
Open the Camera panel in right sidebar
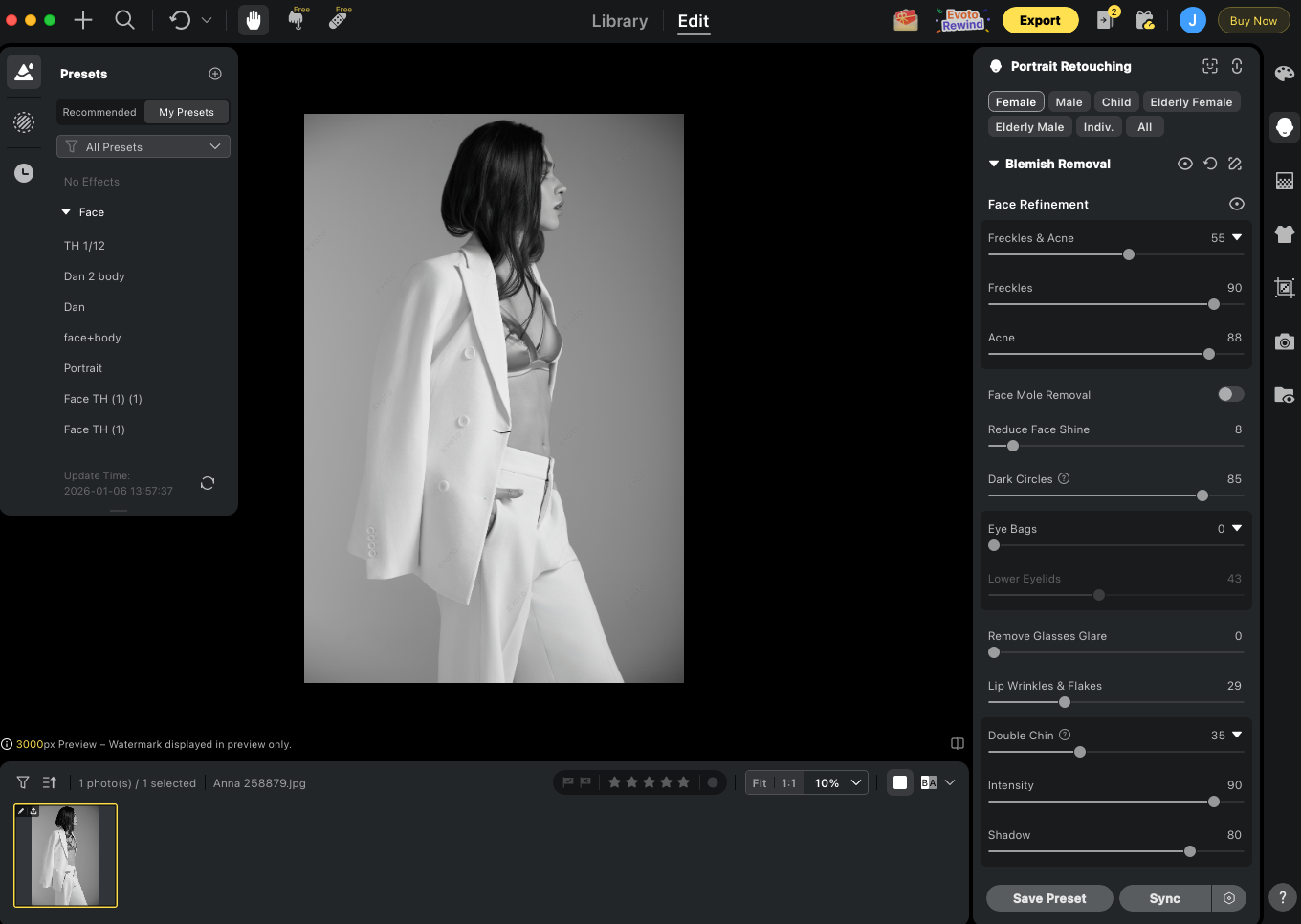(x=1284, y=341)
